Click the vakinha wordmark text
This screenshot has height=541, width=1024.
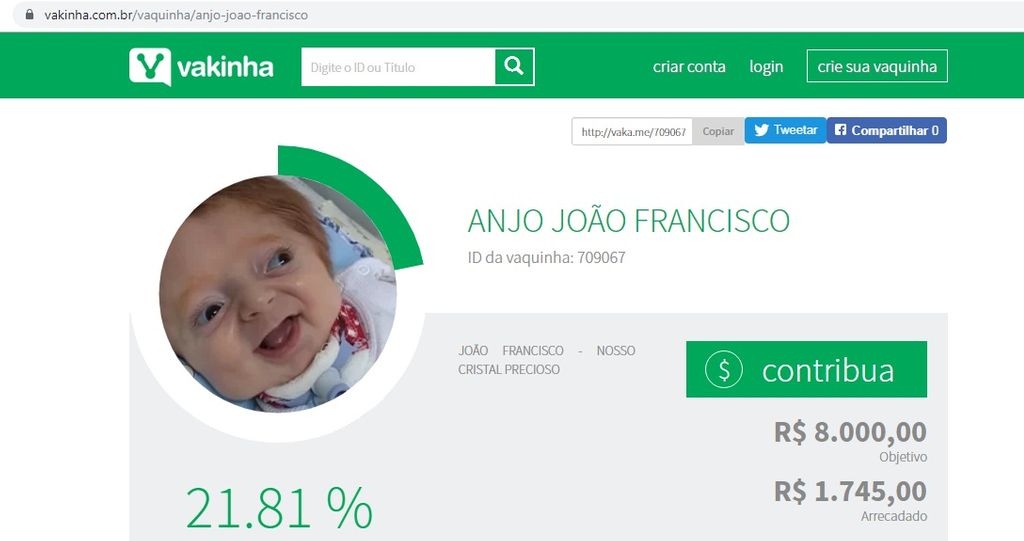coord(225,67)
